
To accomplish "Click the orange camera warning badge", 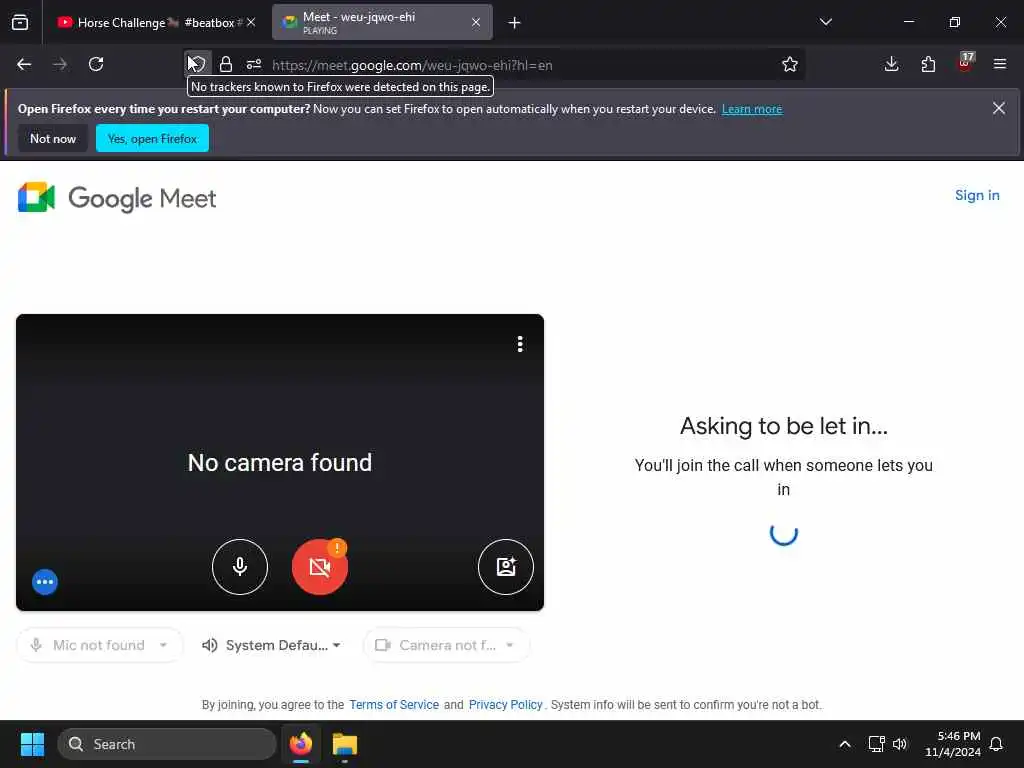I will 337,548.
